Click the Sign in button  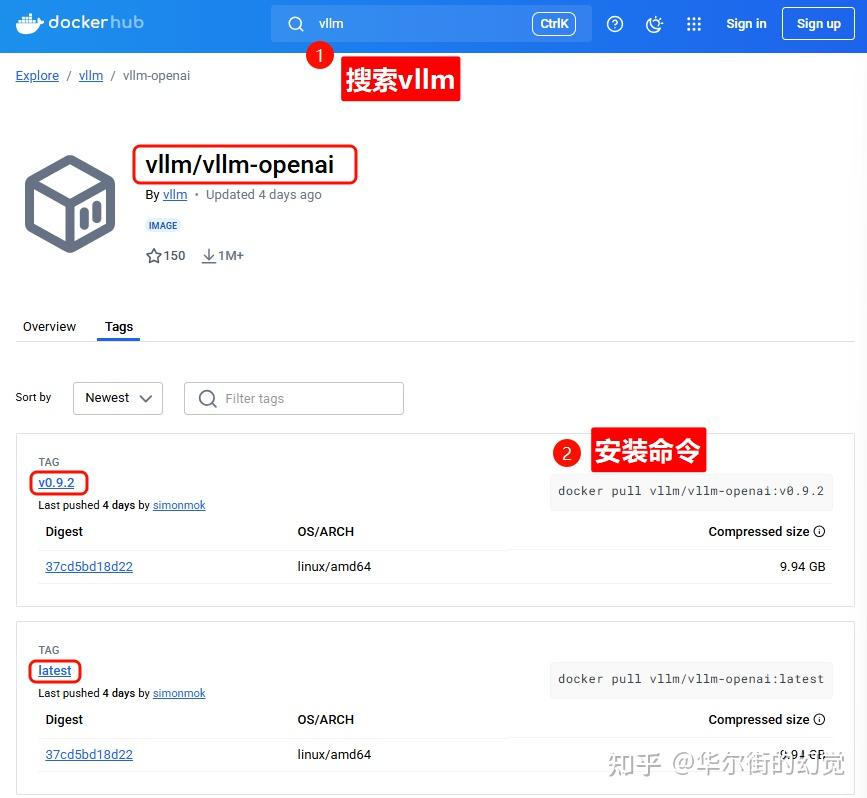point(746,23)
